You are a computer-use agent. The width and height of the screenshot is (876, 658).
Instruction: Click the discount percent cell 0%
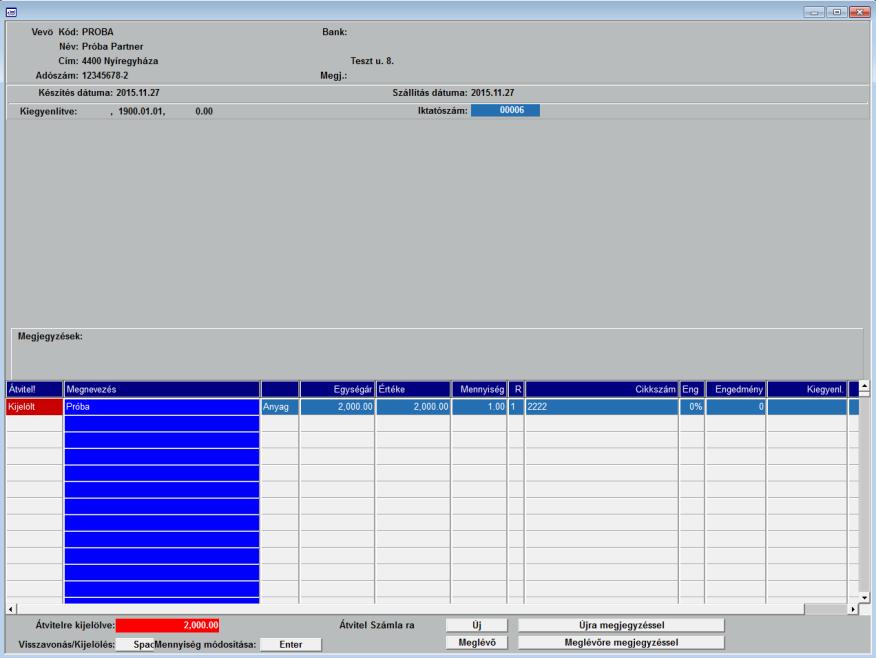coord(692,407)
